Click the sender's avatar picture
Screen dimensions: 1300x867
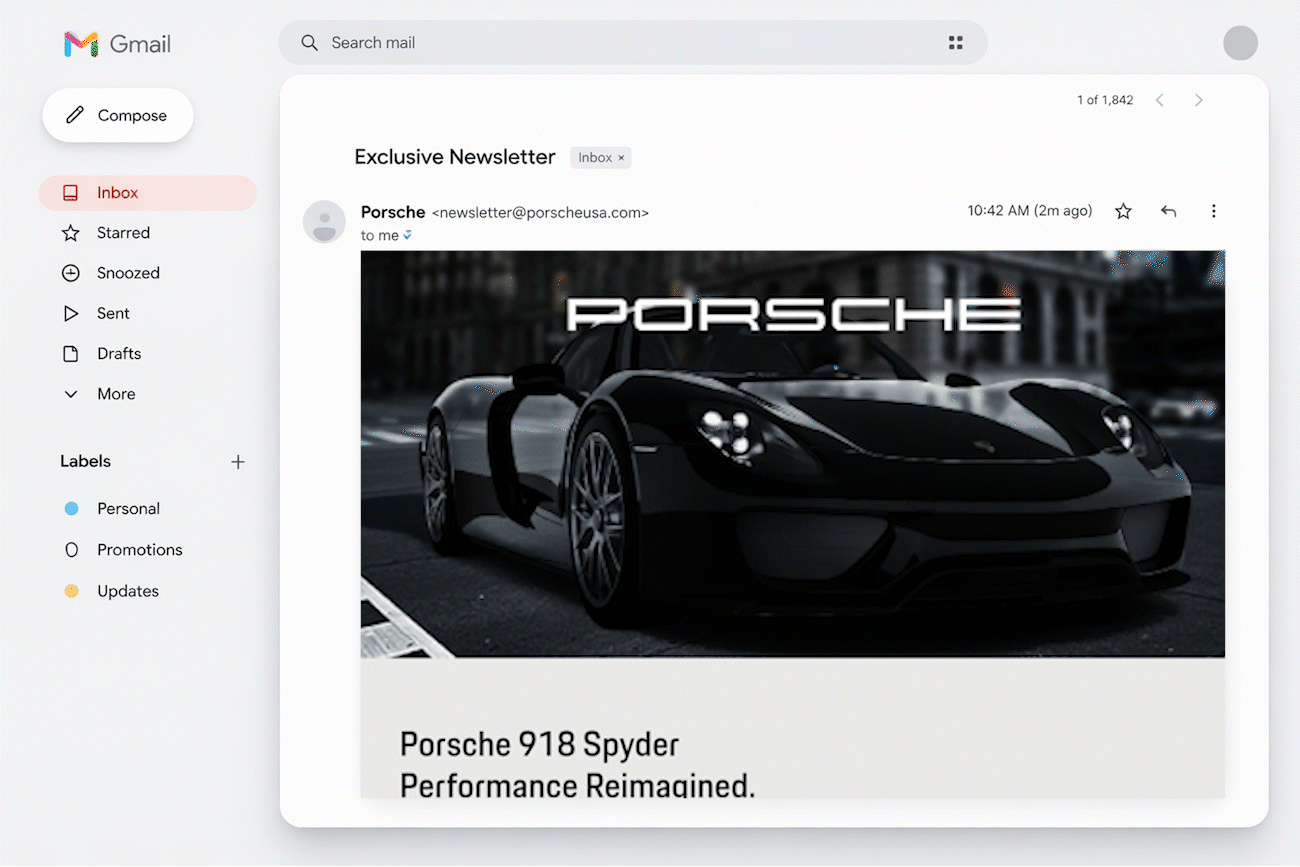click(324, 222)
